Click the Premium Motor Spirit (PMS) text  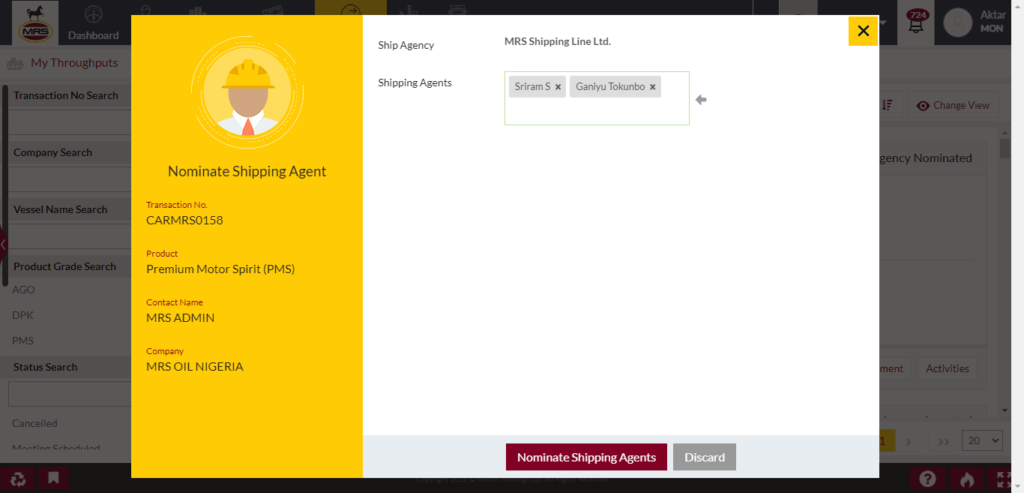tap(221, 268)
